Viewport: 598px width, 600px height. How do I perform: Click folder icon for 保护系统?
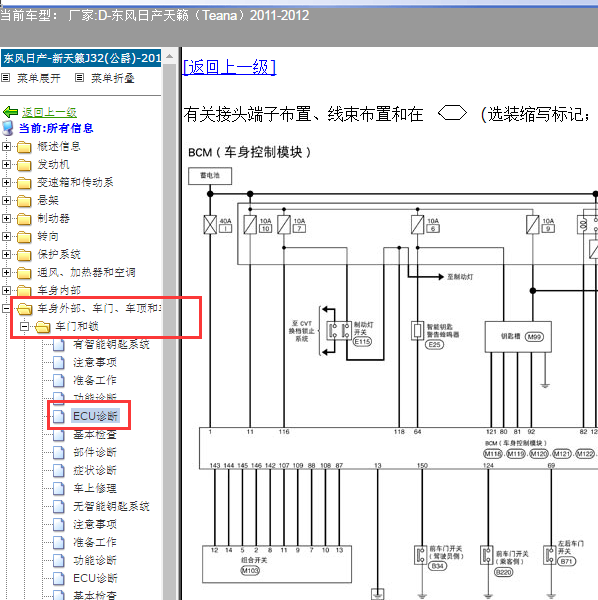pos(24,255)
